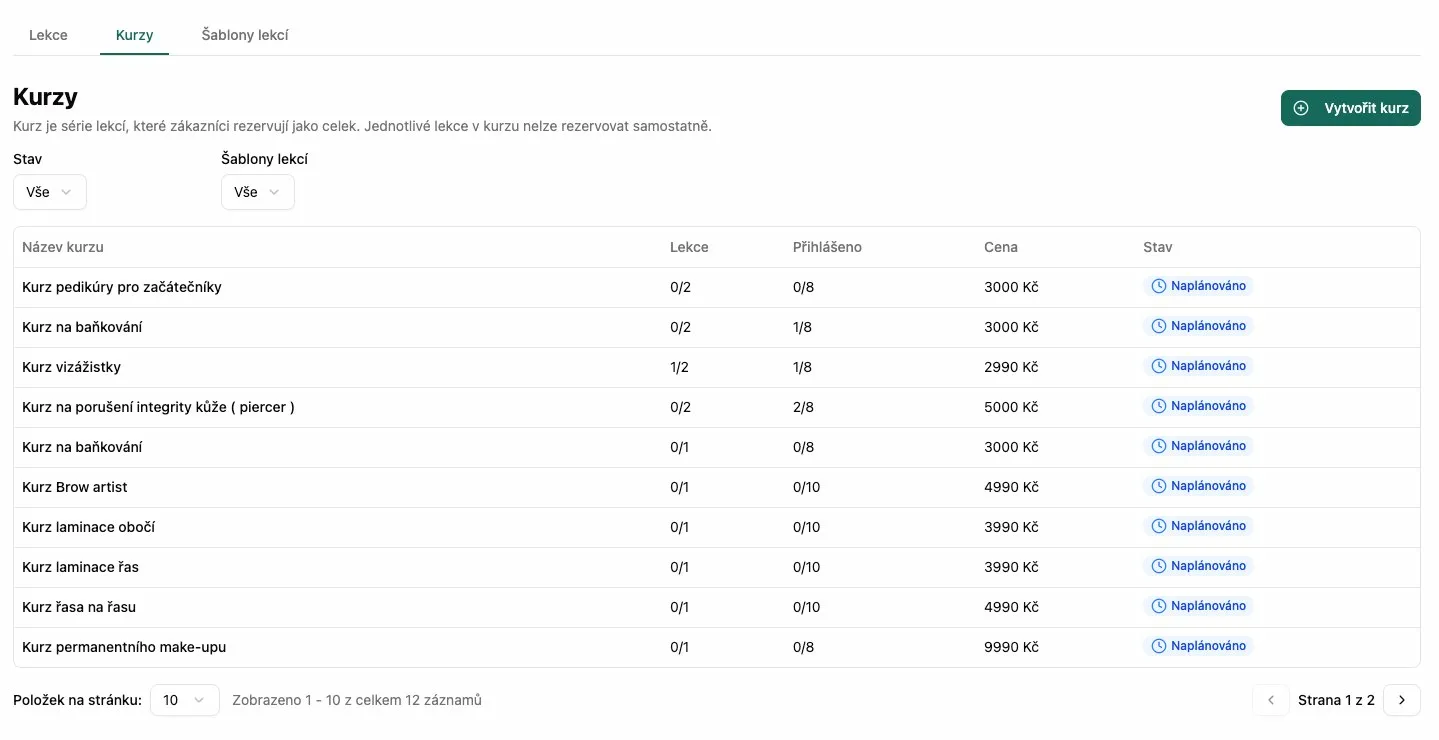Image resolution: width=1439 pixels, height=740 pixels.
Task: Click the Název kurzu column header
Action: coord(63,247)
